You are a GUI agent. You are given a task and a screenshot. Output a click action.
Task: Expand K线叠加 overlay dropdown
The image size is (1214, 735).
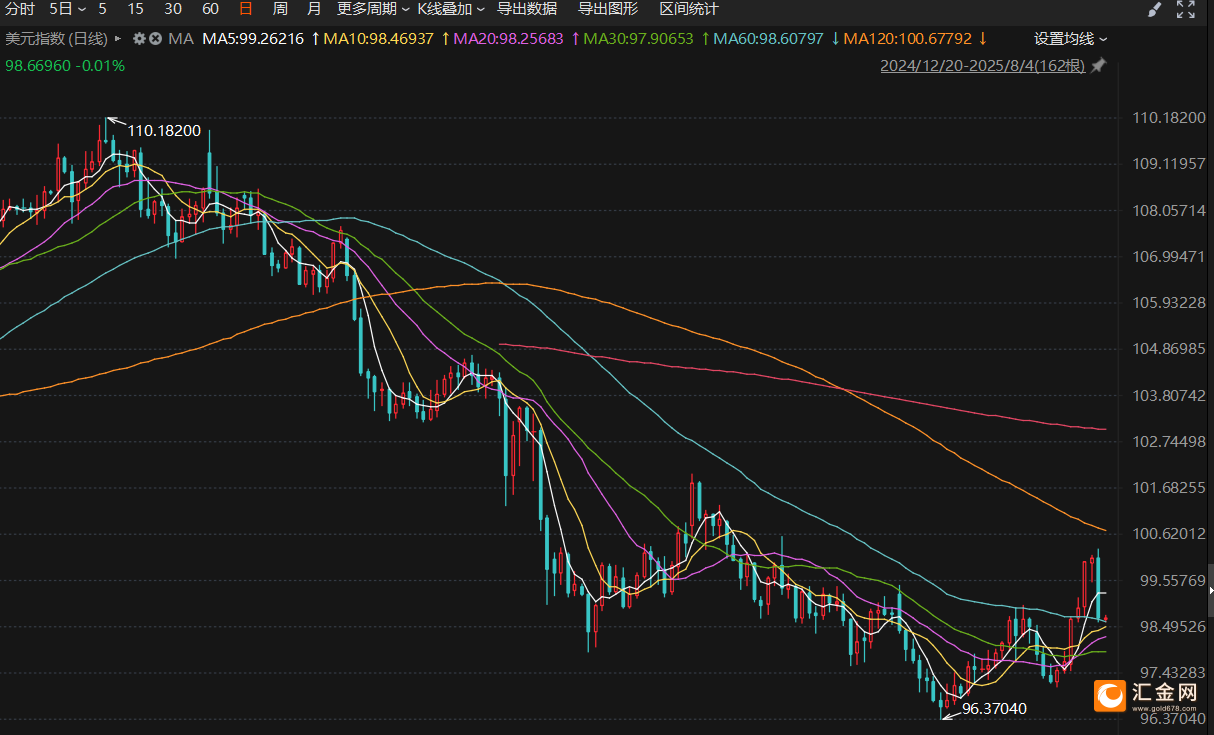451,9
